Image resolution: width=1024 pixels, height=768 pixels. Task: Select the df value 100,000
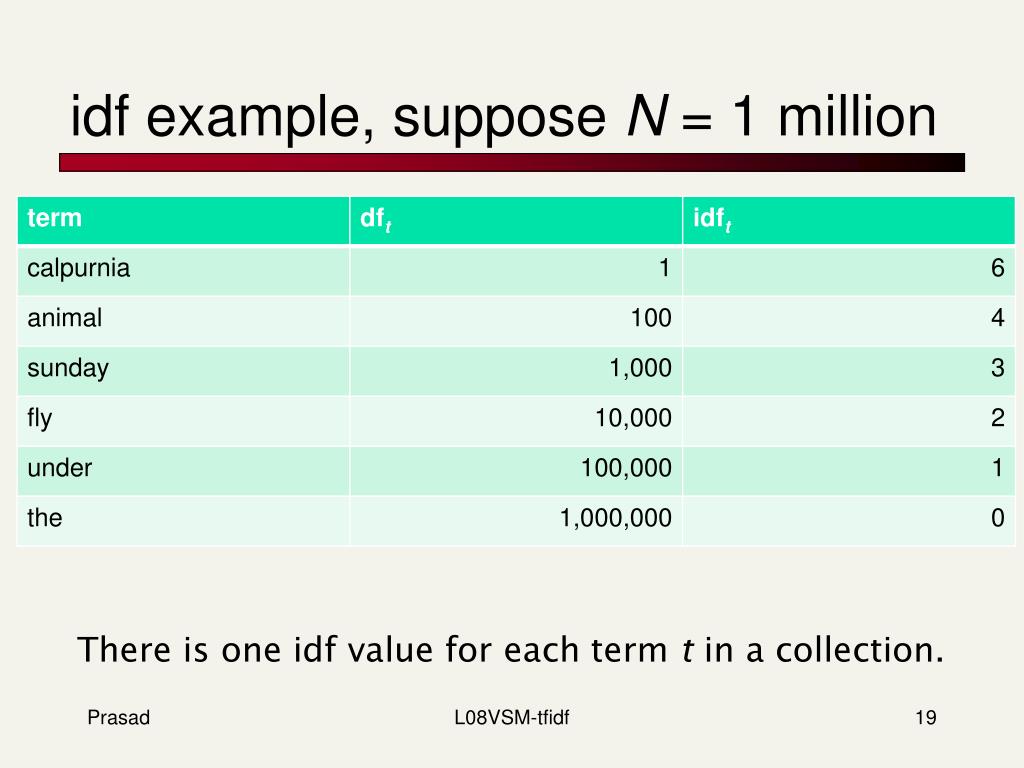(626, 468)
